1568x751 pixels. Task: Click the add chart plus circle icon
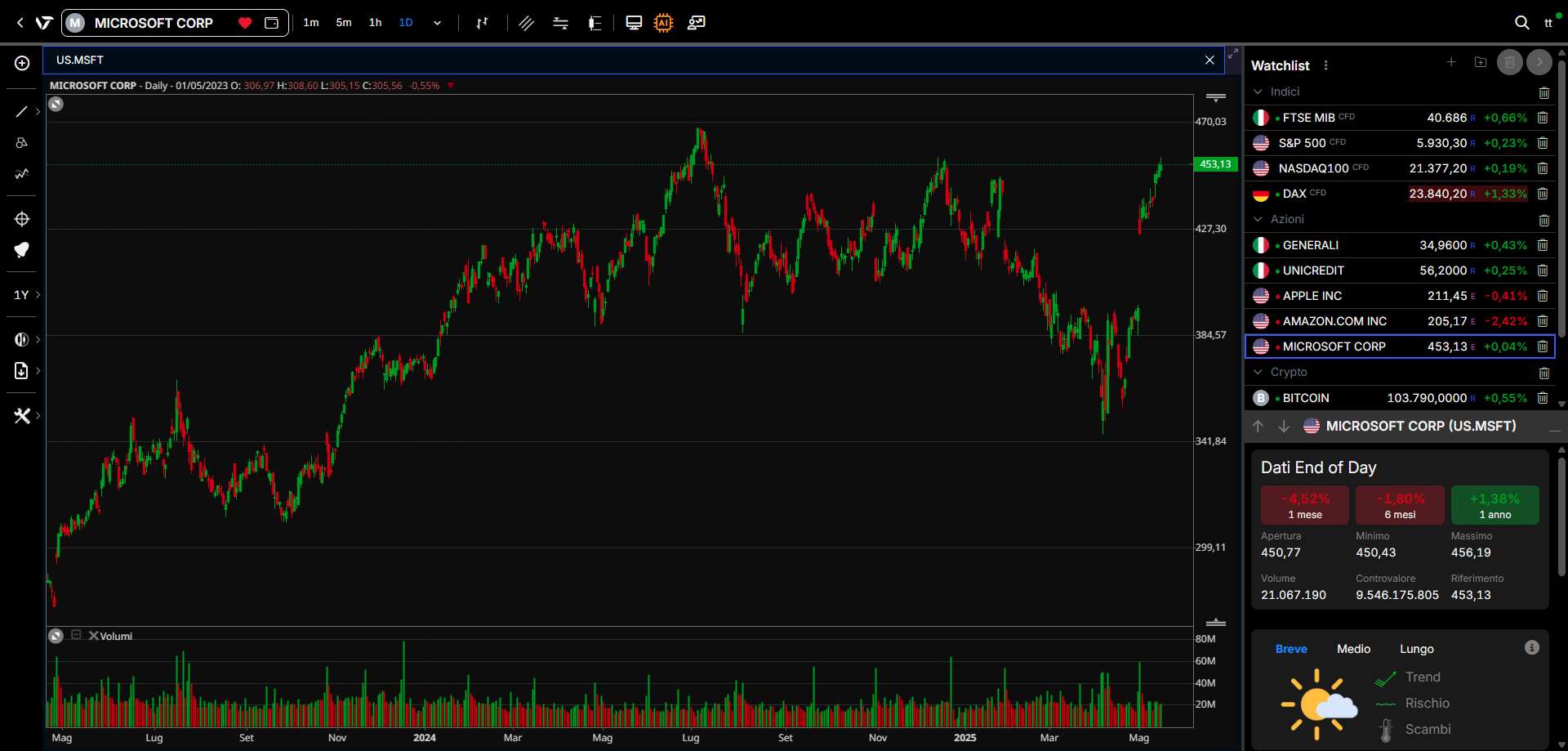point(22,63)
